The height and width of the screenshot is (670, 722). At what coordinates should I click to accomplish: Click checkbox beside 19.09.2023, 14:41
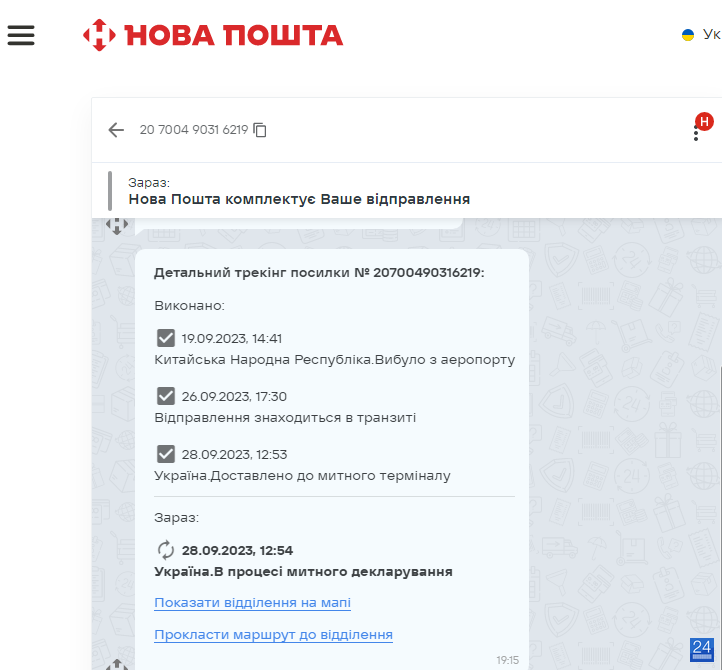point(166,338)
